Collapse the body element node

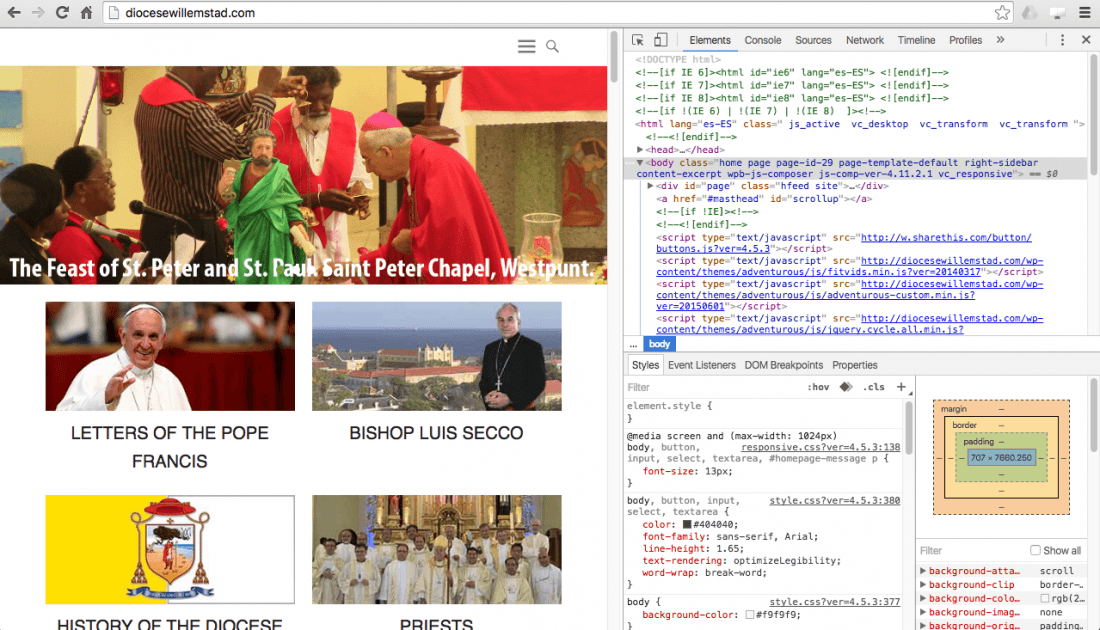(x=640, y=163)
